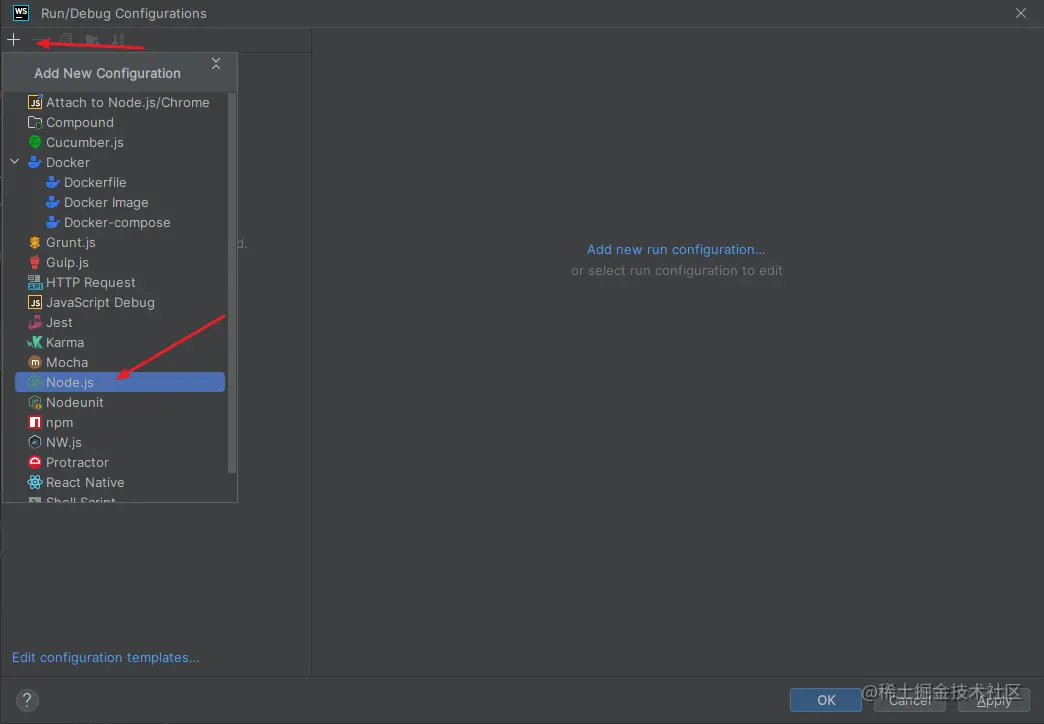Screen dimensions: 1044x724
Task: Open Edit configuration templates link
Action: (x=105, y=657)
